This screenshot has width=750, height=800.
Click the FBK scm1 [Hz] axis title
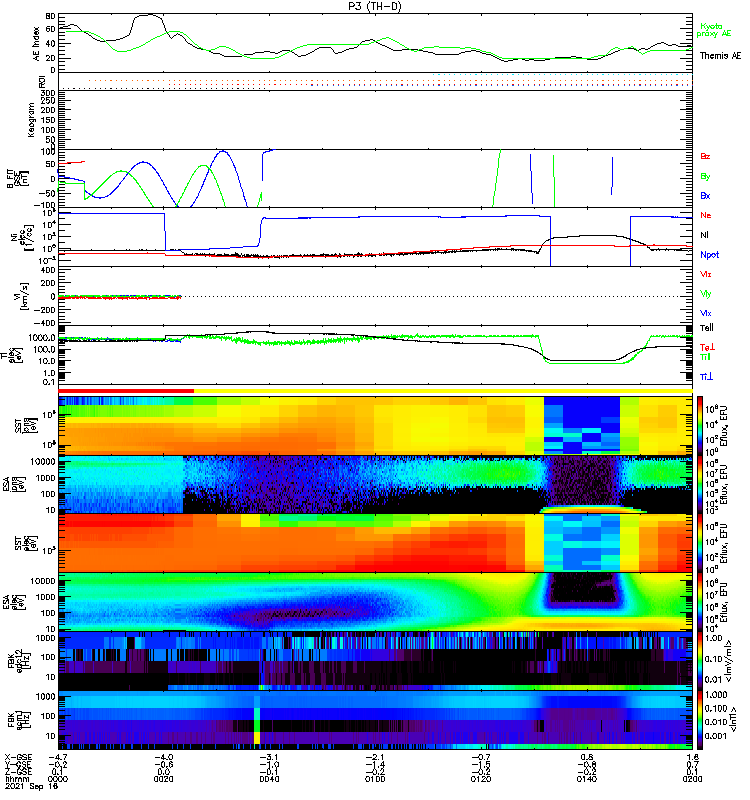pos(19,718)
